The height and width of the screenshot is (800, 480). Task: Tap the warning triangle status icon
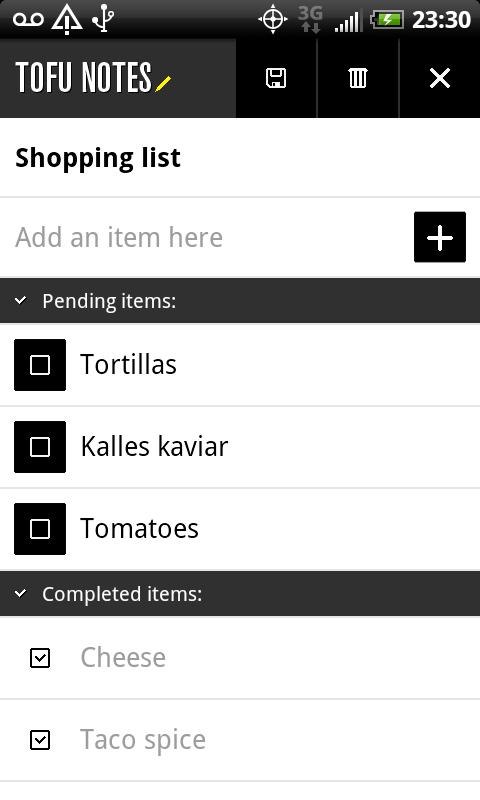[x=67, y=19]
